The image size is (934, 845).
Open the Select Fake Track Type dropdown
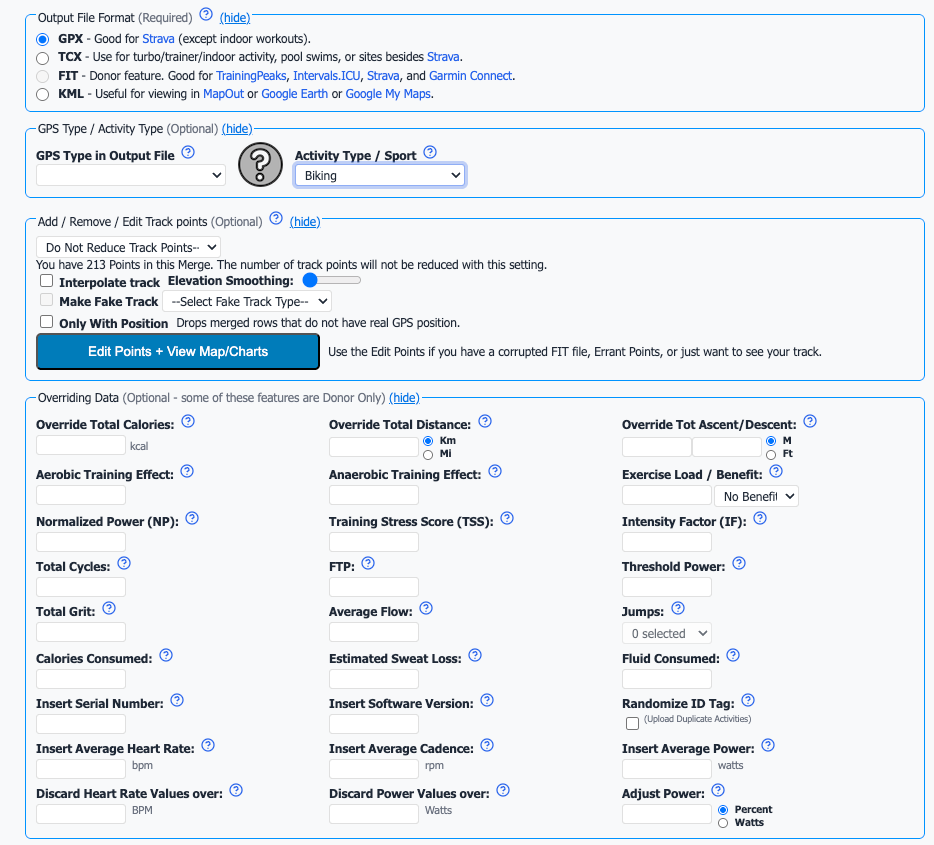tap(248, 301)
